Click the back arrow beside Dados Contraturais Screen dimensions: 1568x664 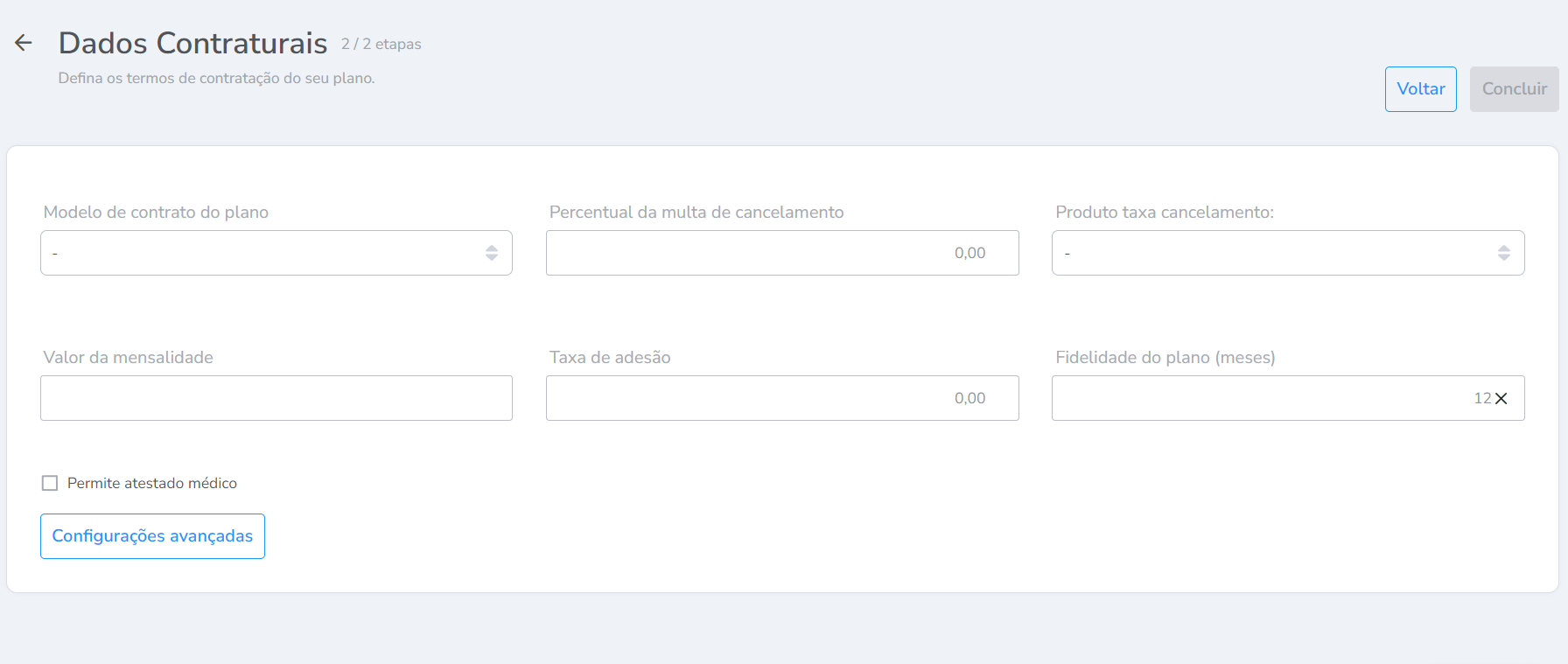click(x=24, y=43)
